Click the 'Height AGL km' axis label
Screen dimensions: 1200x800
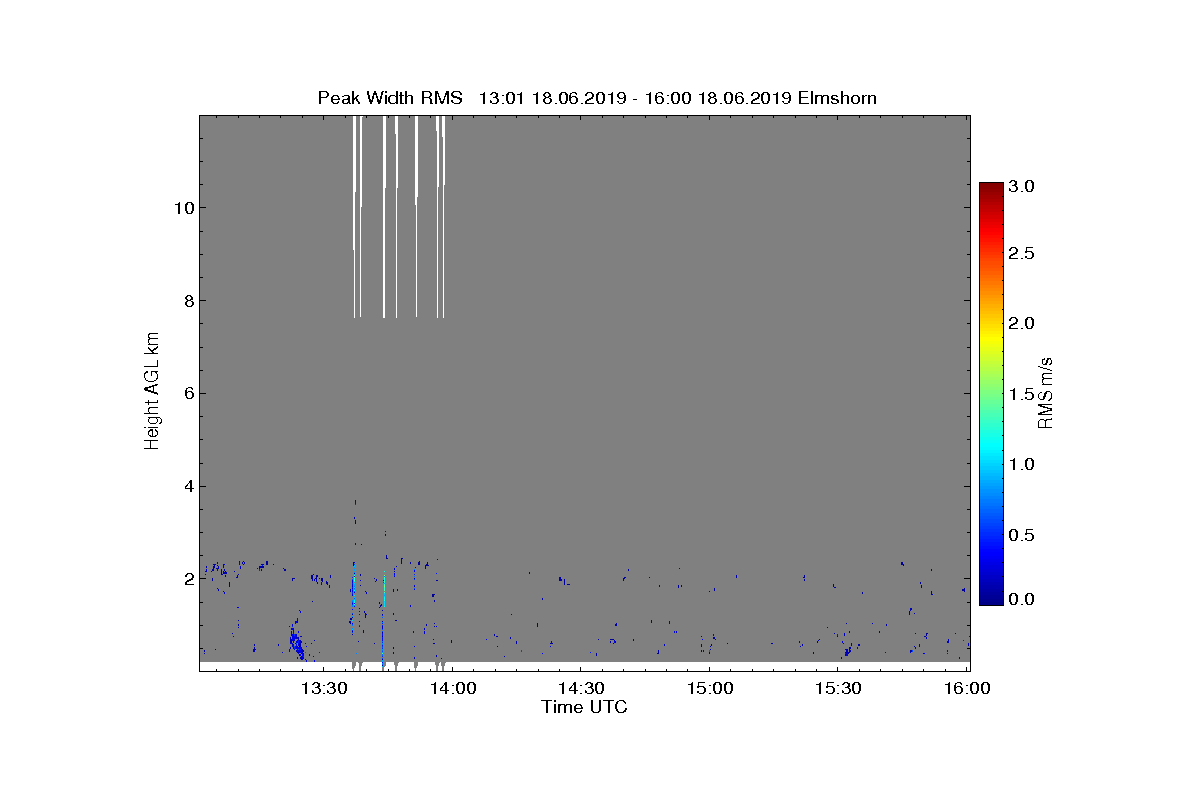tap(152, 392)
